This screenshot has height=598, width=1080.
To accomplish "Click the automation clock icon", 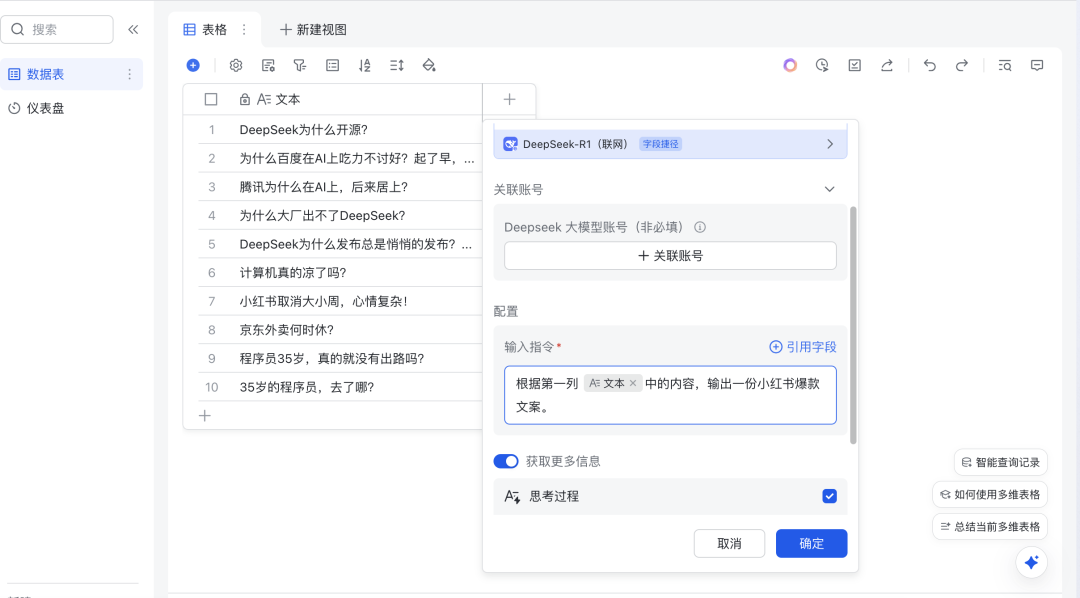I will click(x=822, y=65).
